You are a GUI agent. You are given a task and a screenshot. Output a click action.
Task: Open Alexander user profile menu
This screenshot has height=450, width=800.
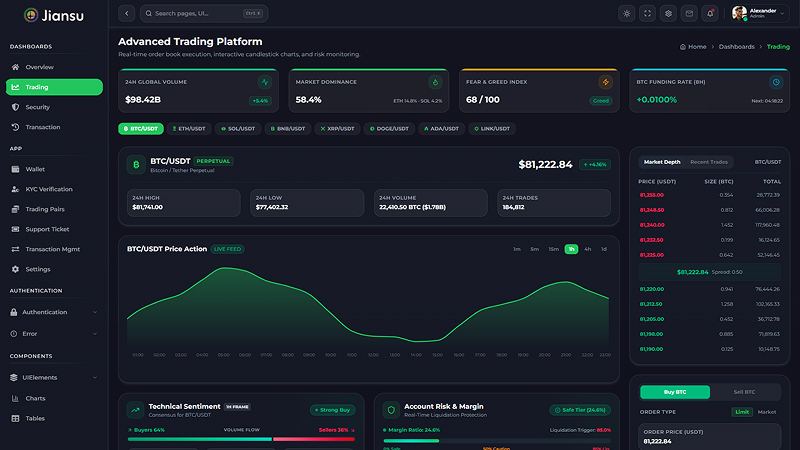pos(758,13)
